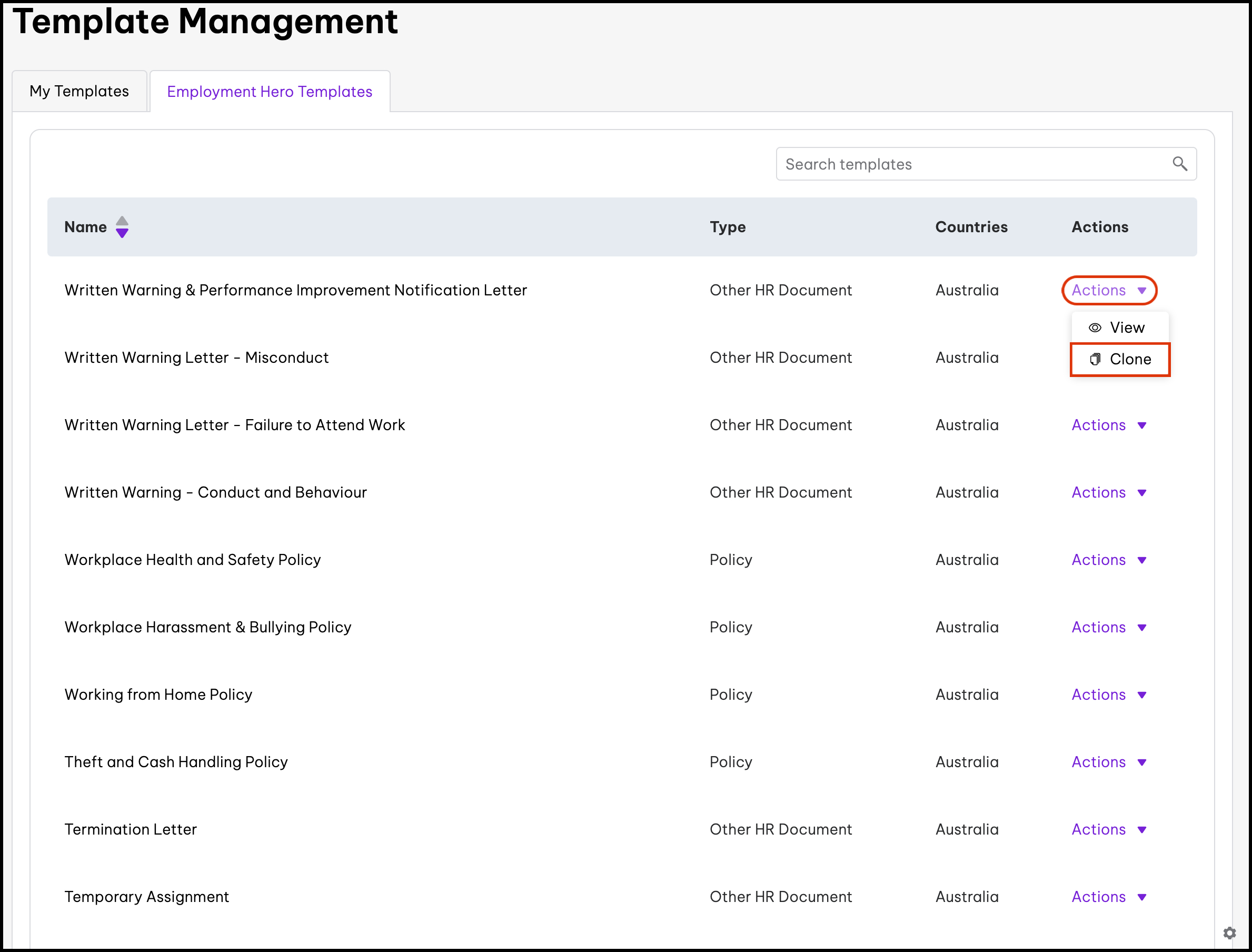The image size is (1252, 952).
Task: Click the copy icon next to Clone
Action: click(x=1095, y=359)
